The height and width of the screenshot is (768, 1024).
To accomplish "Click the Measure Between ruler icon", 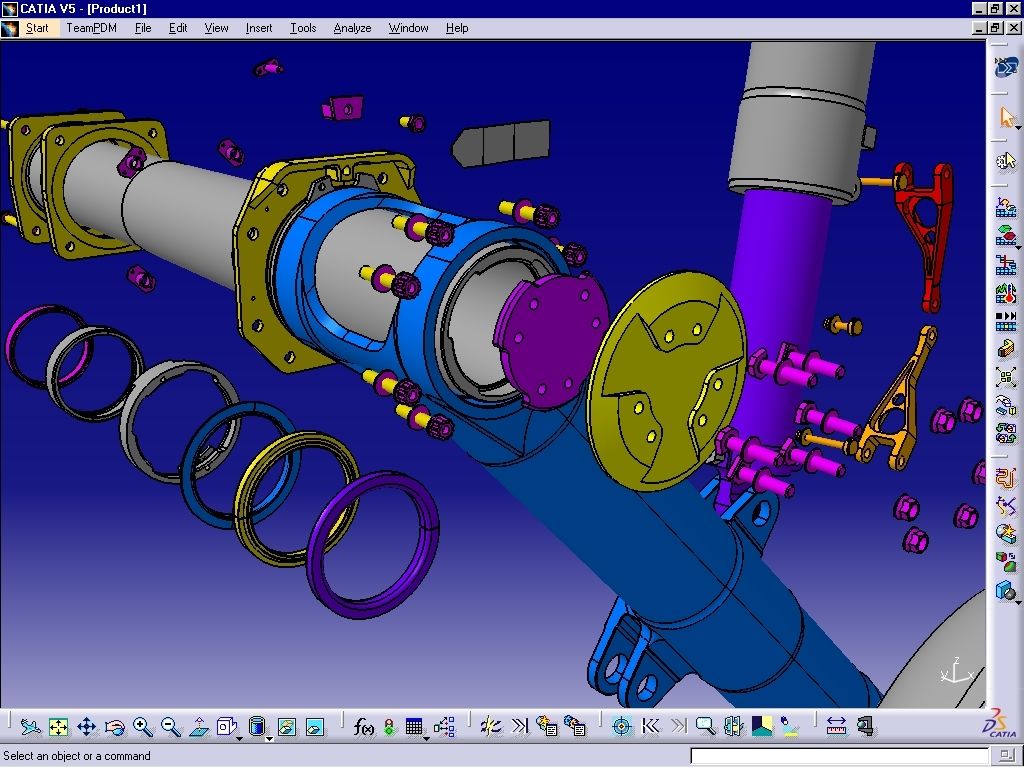I will [837, 727].
